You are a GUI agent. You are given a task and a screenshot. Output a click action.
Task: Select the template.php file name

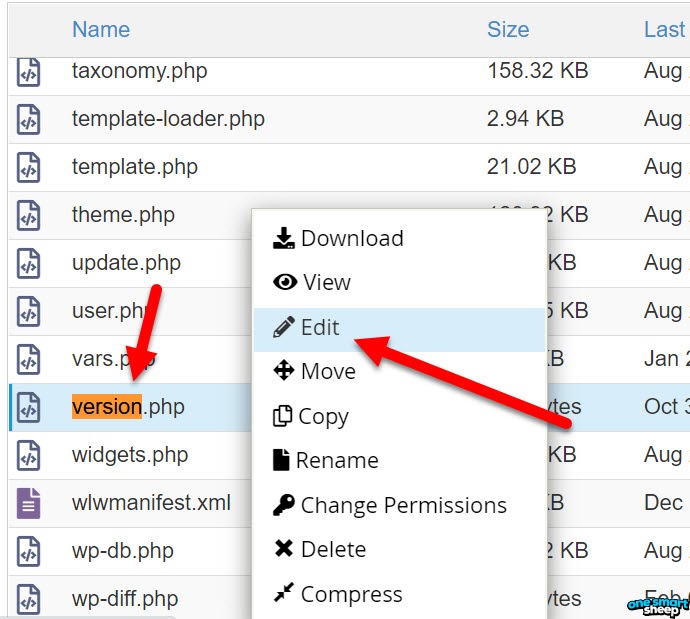click(x=135, y=167)
